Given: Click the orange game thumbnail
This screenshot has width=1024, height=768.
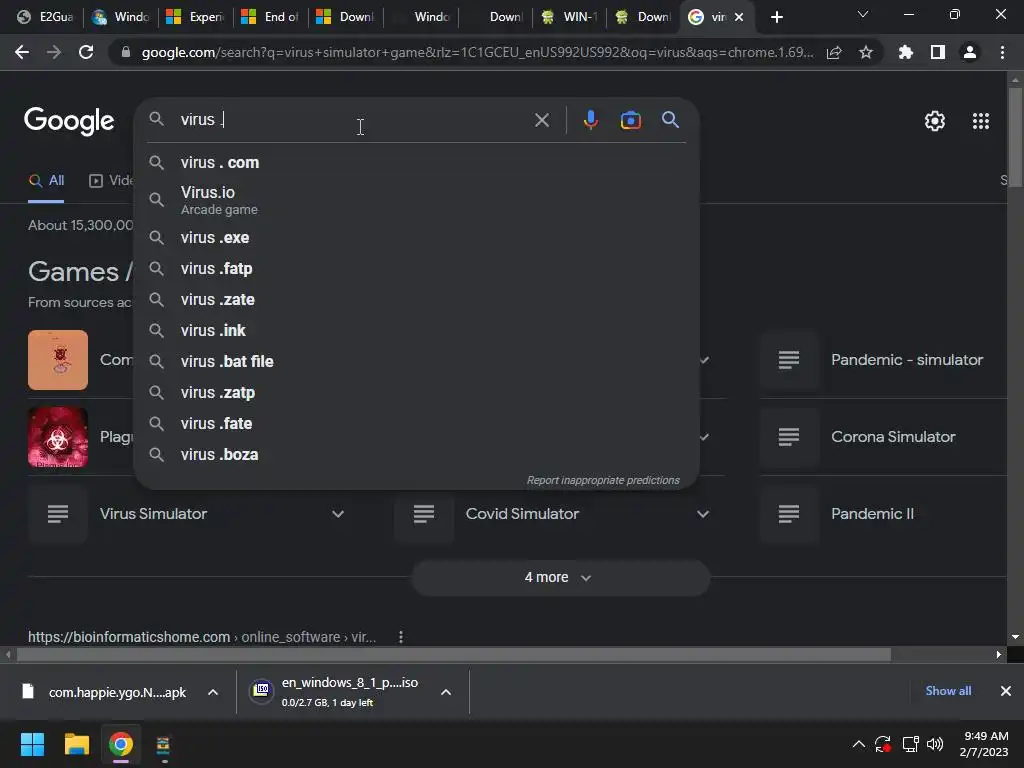Looking at the screenshot, I should 57,360.
